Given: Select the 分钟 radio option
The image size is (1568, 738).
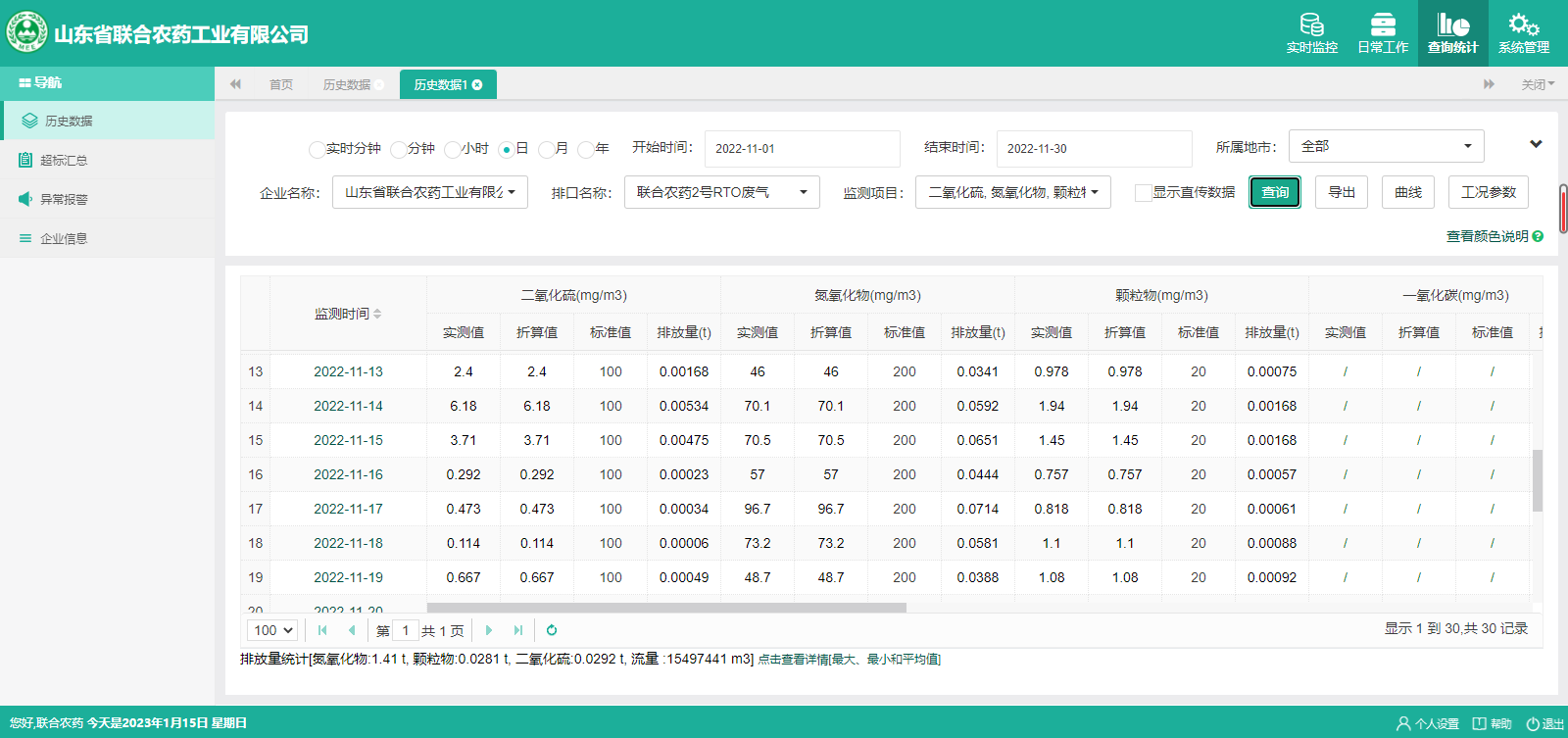Looking at the screenshot, I should (x=398, y=149).
